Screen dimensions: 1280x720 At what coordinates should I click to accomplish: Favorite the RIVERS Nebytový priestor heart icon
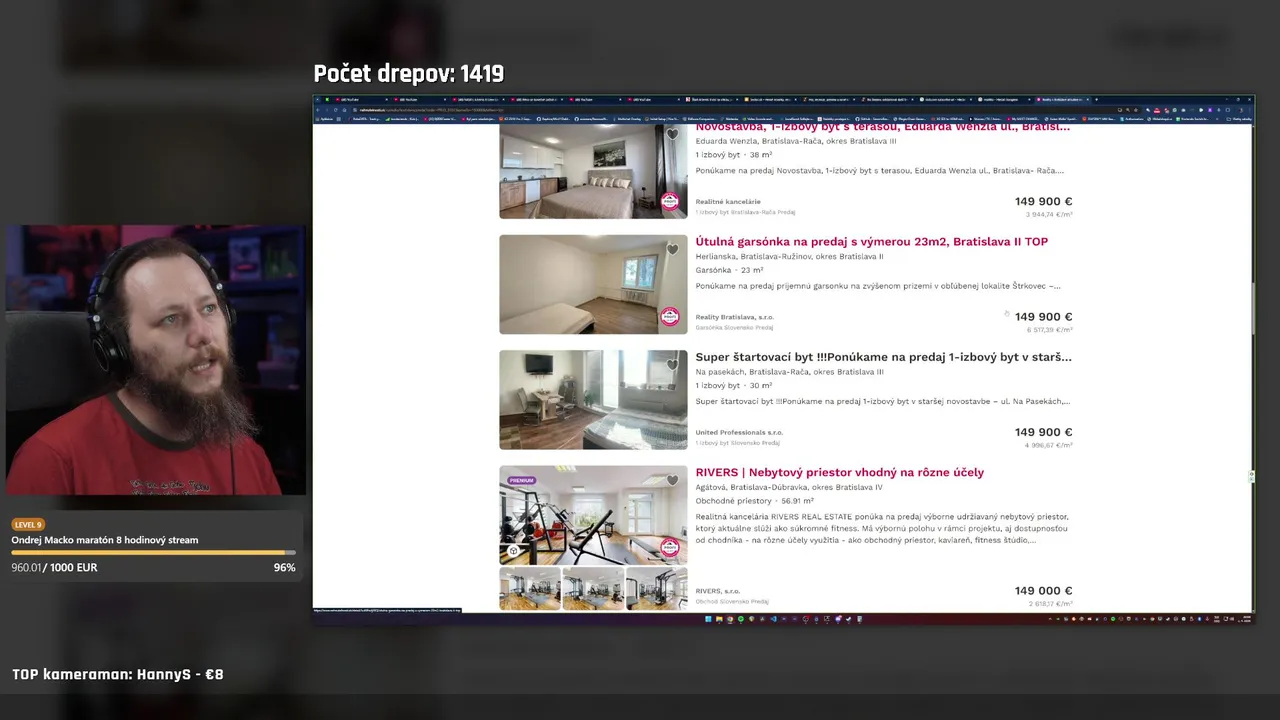point(673,480)
